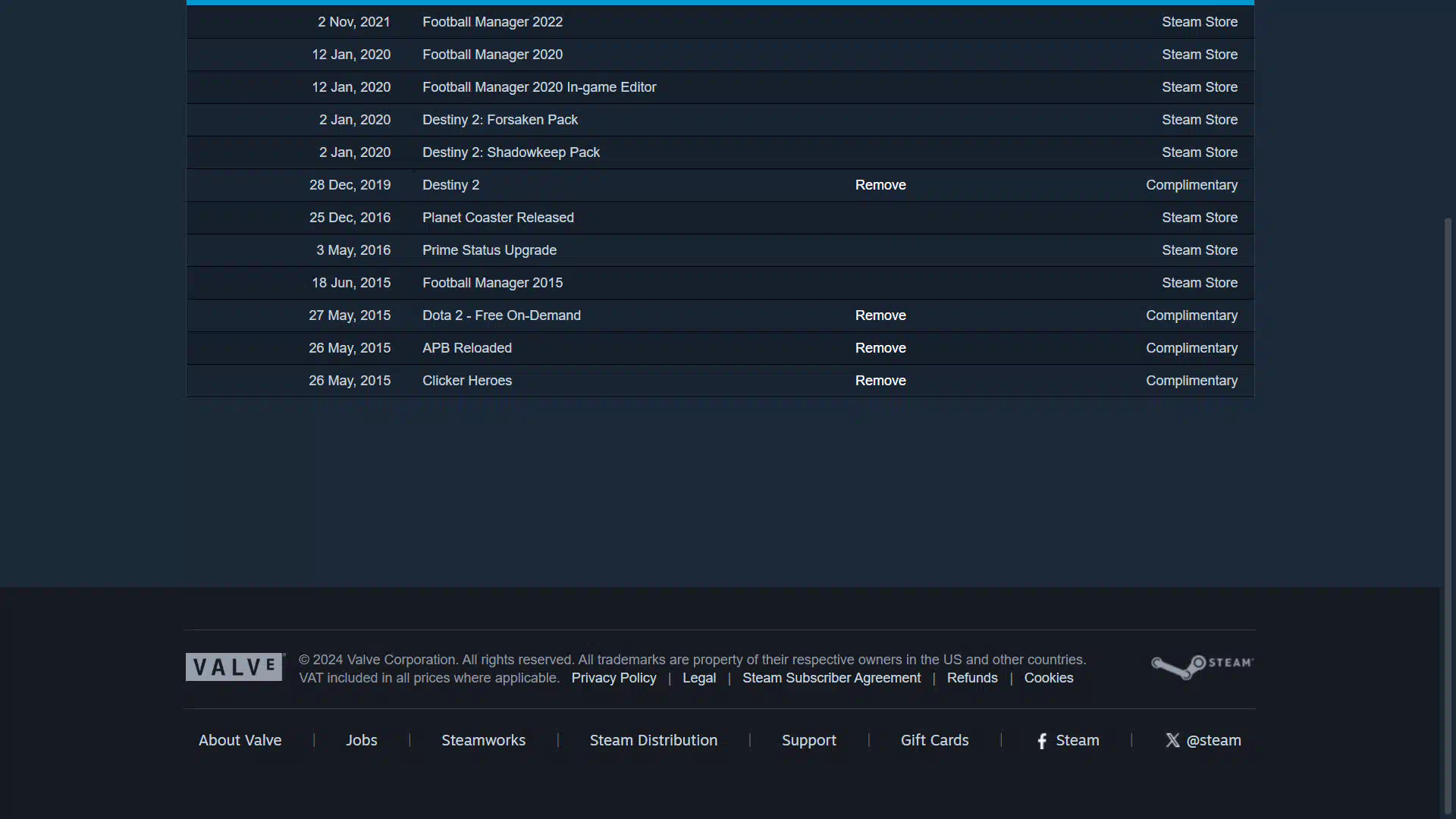The height and width of the screenshot is (819, 1456).
Task: Select Destiny 2: Shadowkeep Pack entry
Action: pos(720,152)
